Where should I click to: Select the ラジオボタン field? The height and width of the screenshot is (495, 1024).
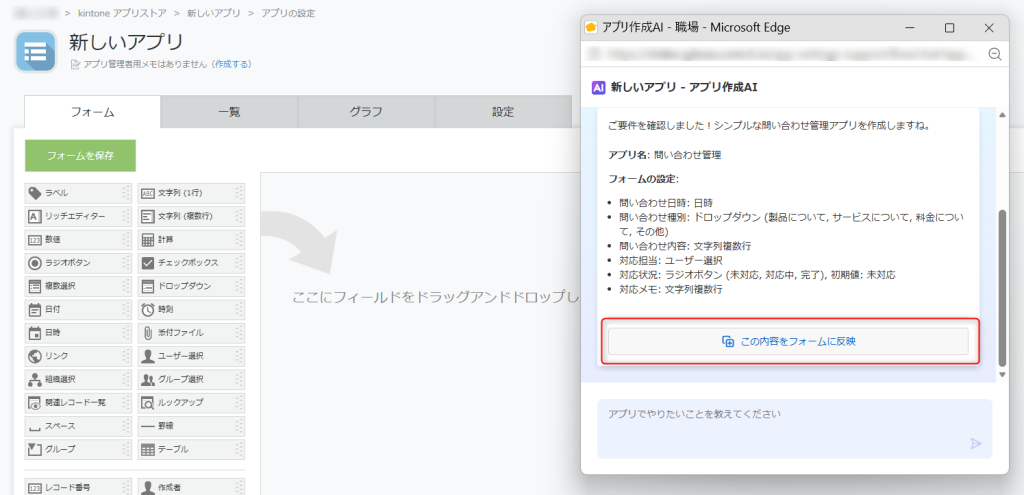click(78, 263)
